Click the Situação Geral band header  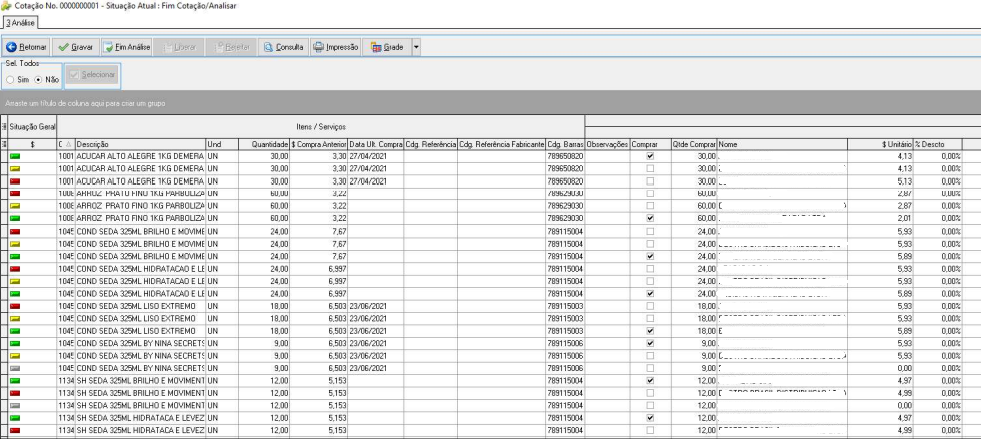(32, 127)
